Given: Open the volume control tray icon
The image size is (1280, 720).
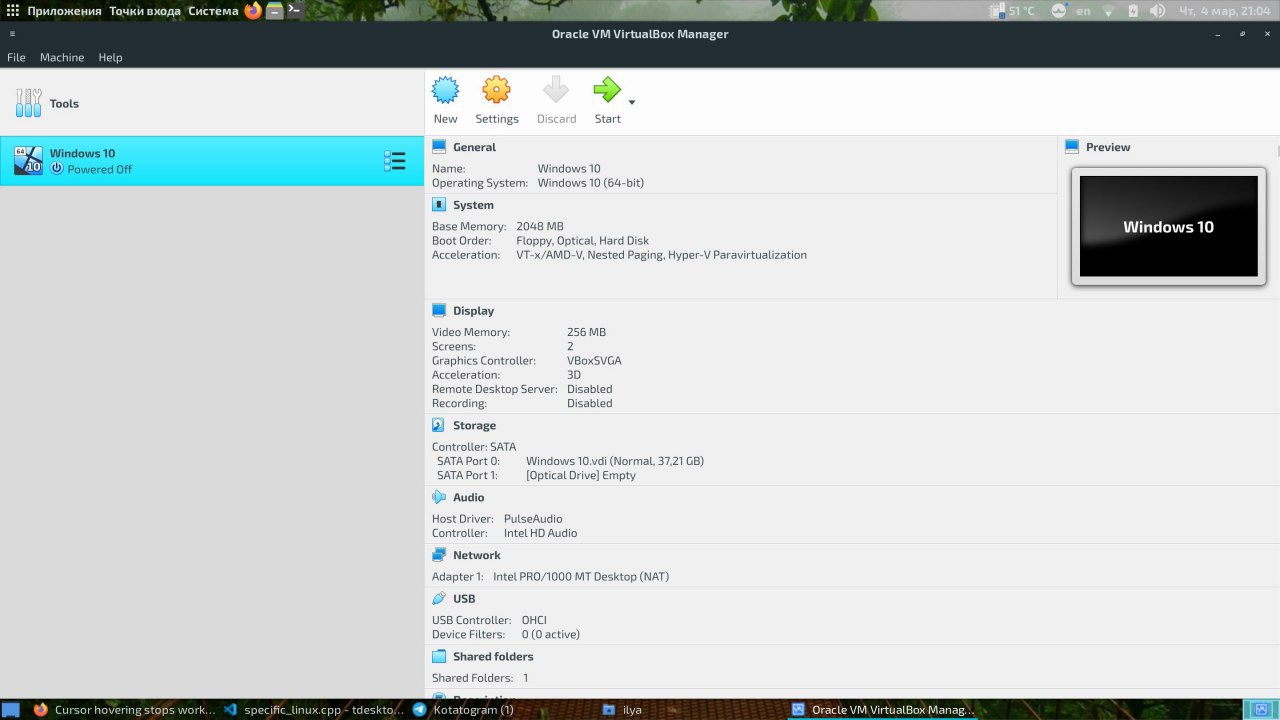Looking at the screenshot, I should pos(1157,11).
